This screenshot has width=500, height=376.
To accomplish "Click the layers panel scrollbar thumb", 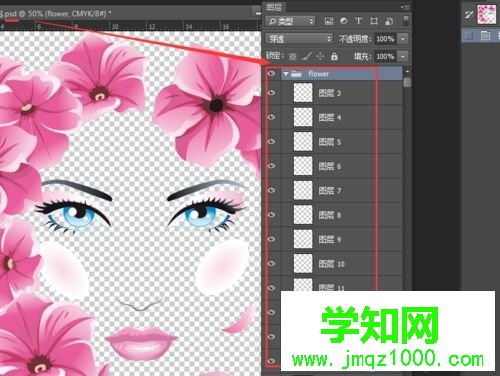I will pos(407,82).
